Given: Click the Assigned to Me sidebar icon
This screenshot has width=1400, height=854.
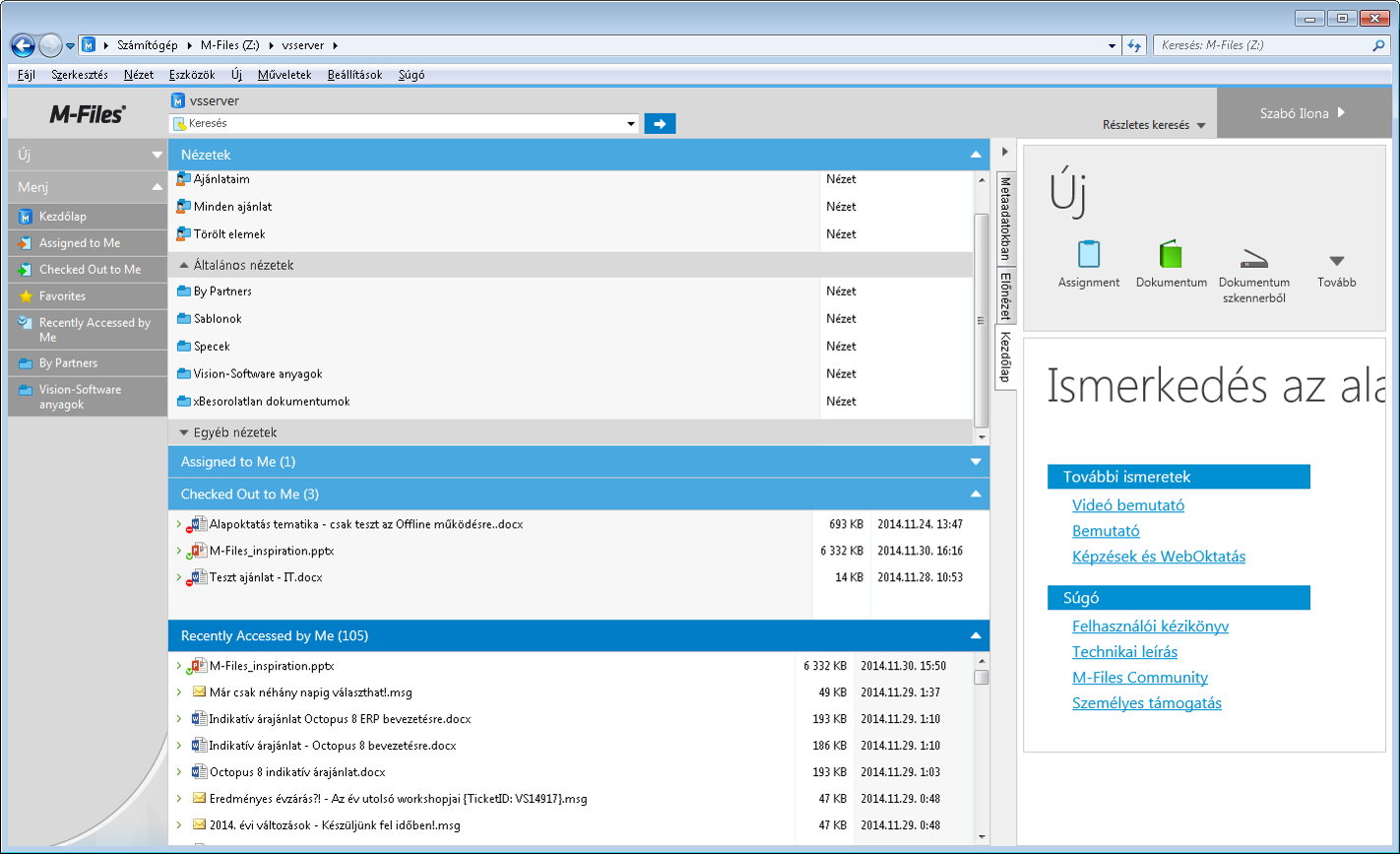Looking at the screenshot, I should 26,243.
